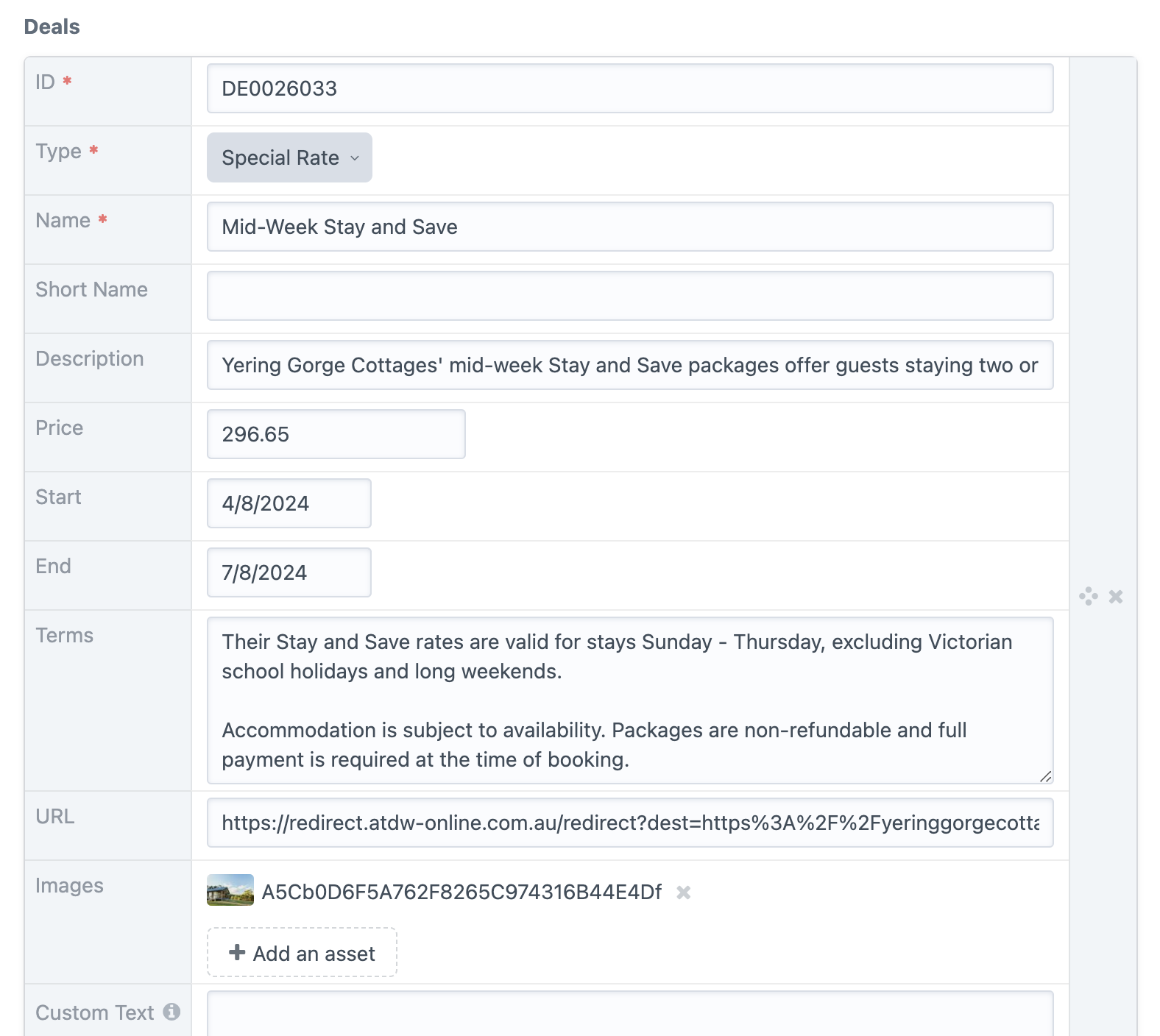
Task: Remove image asset A5Cb0D6F5A762F8265C974316B44E4Df
Action: pyautogui.click(x=684, y=893)
